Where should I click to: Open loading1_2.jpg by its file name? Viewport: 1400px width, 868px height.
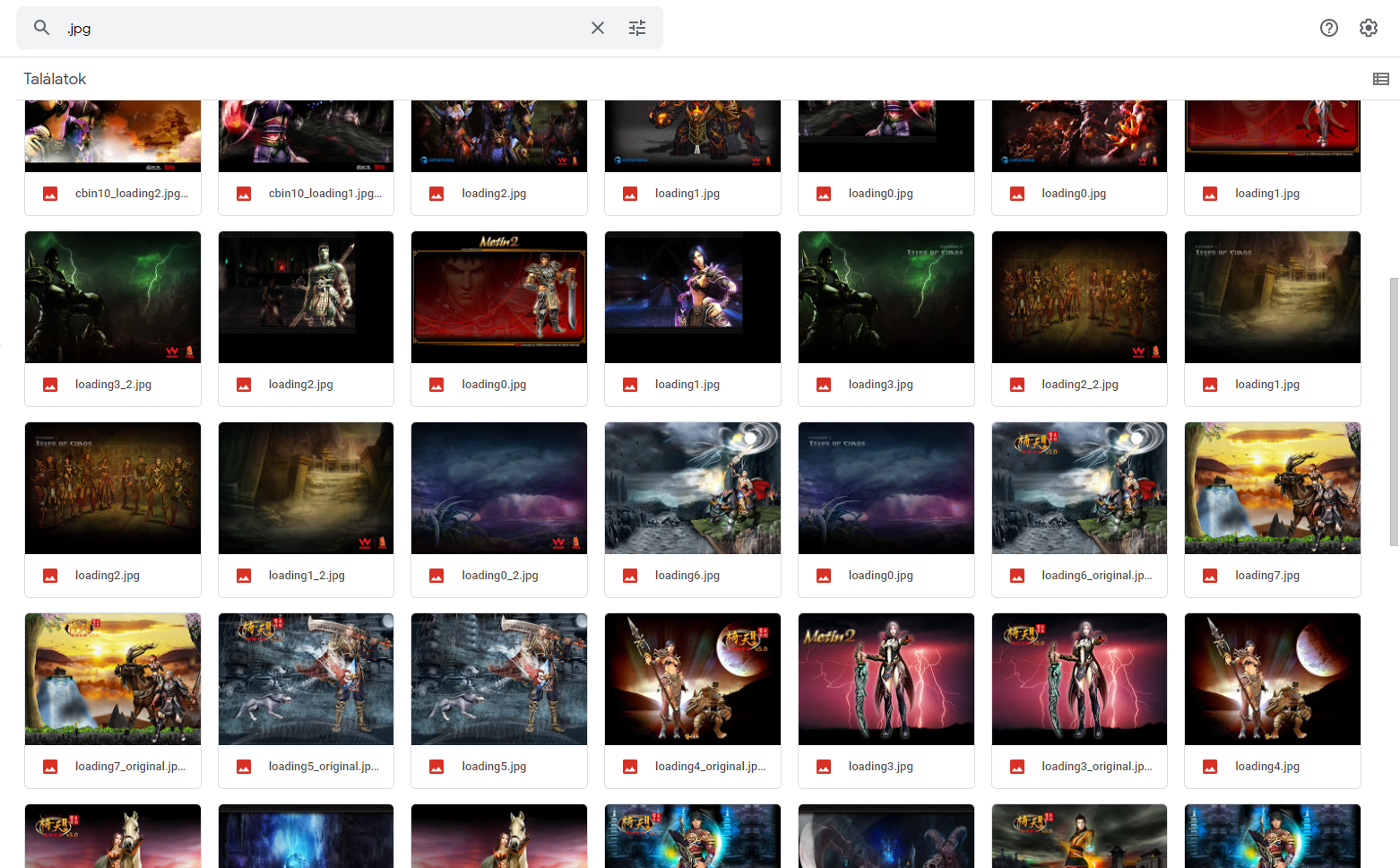(307, 575)
